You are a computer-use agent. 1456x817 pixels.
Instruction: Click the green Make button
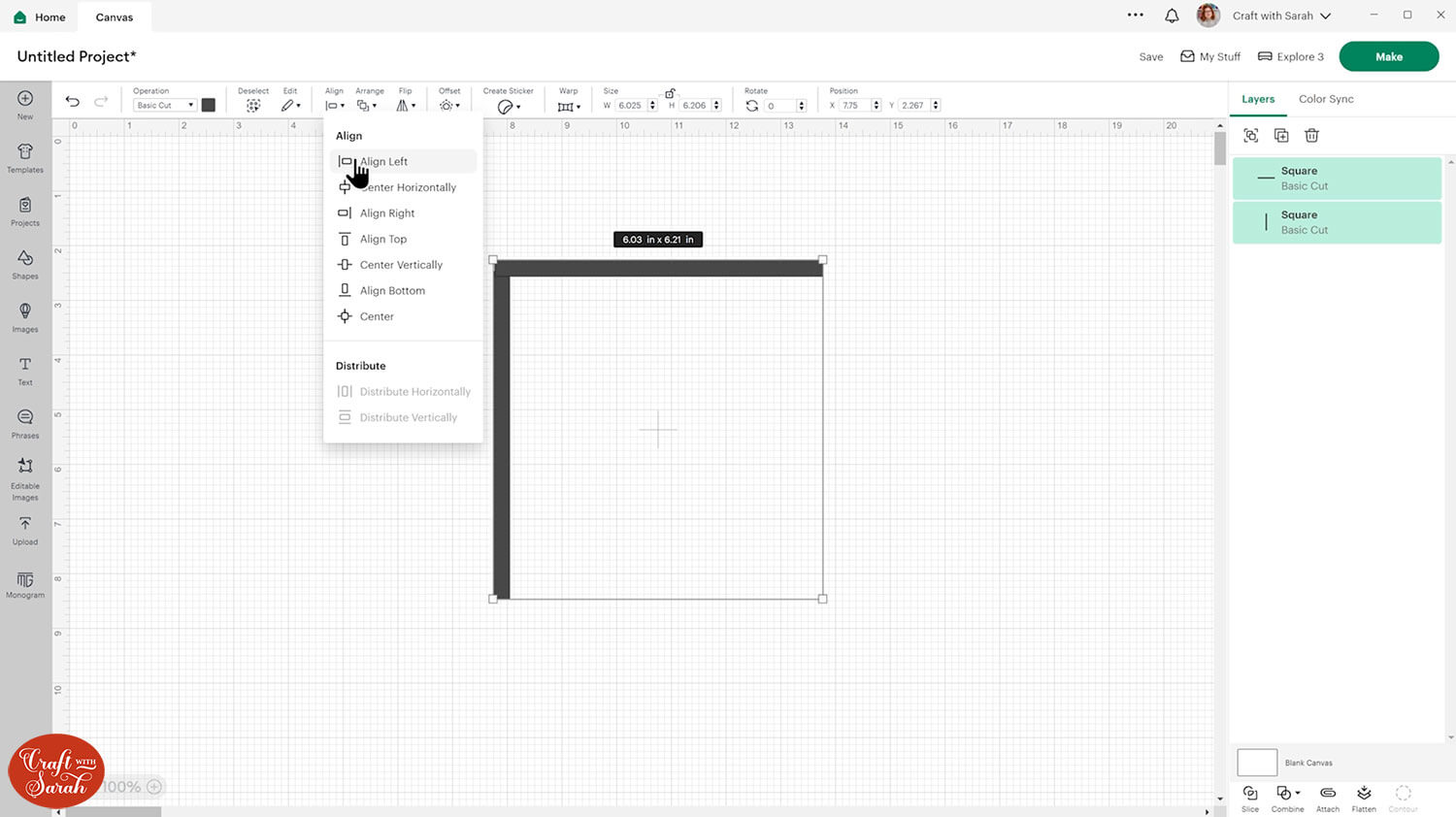(x=1389, y=56)
